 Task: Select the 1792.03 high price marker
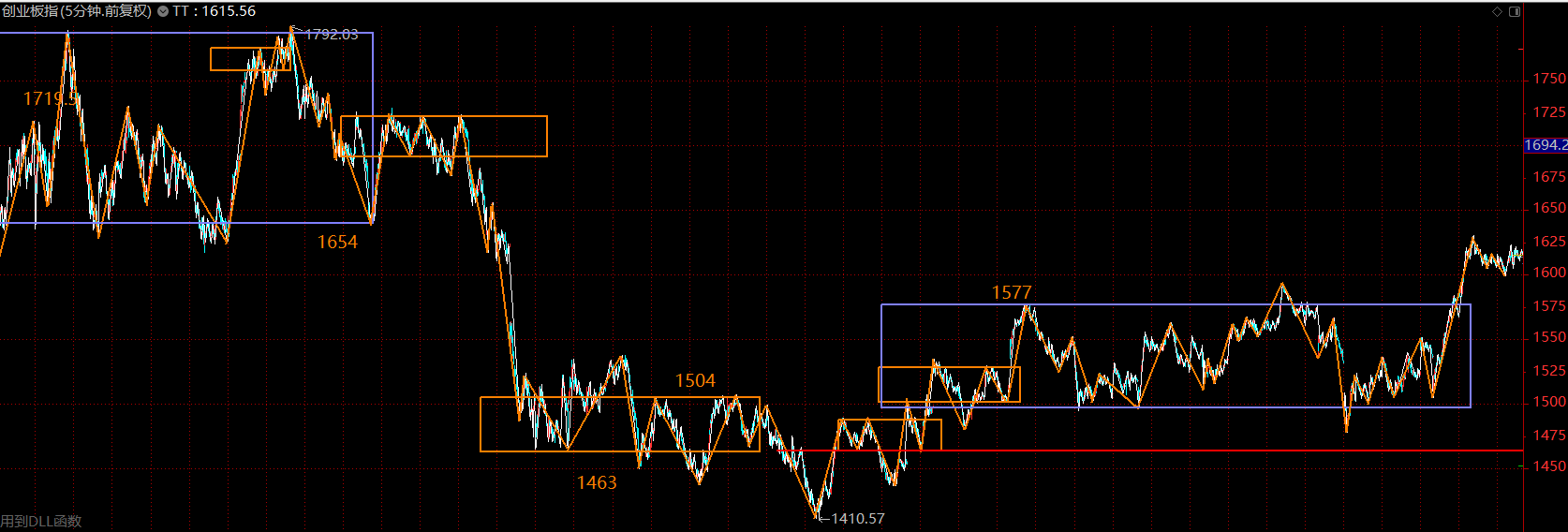[332, 35]
